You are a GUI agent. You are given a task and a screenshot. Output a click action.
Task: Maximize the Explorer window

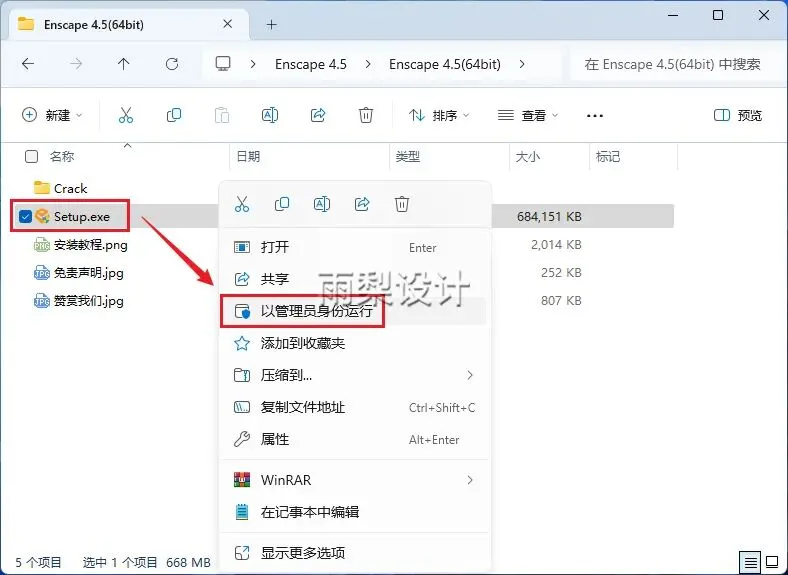click(718, 15)
